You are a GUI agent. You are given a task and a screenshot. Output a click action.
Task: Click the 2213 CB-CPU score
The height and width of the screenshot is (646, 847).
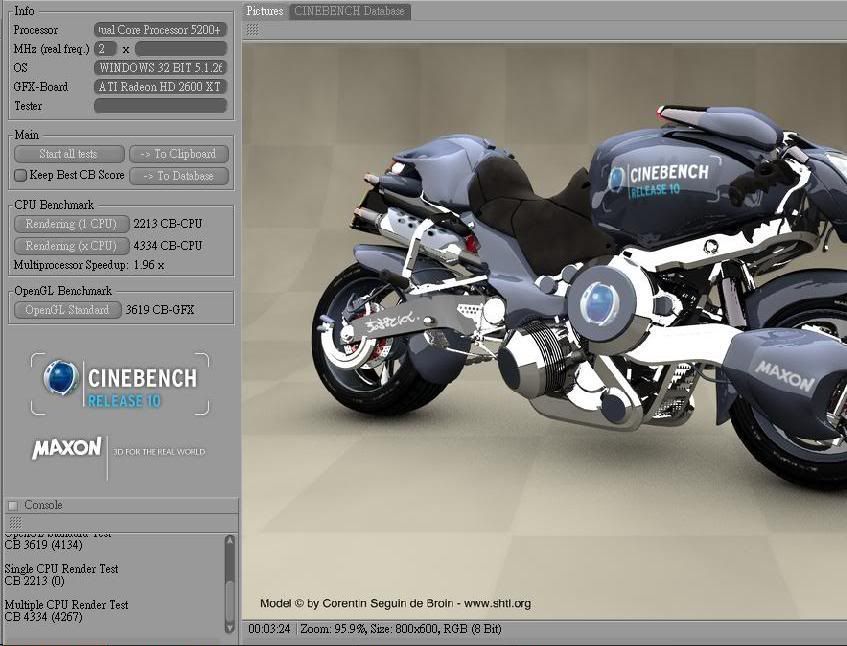167,224
